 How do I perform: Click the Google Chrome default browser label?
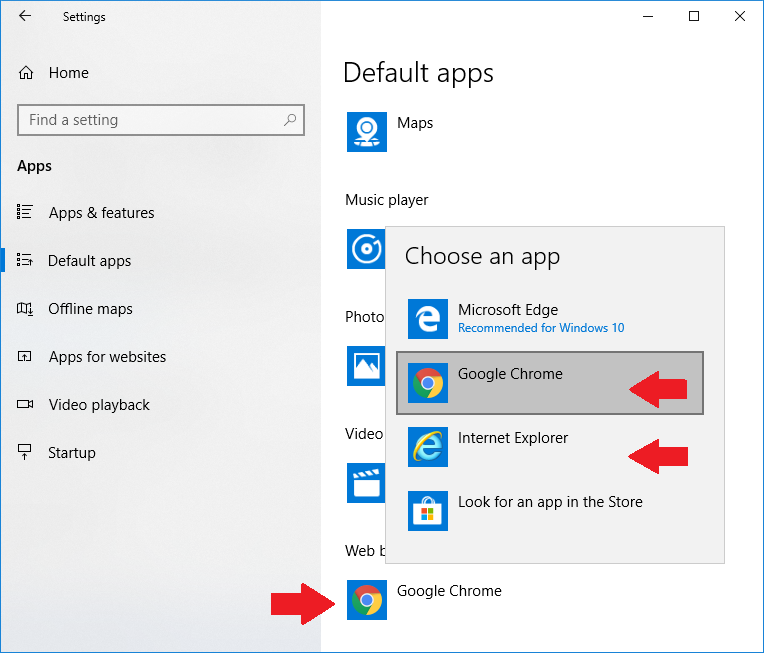pyautogui.click(x=449, y=591)
